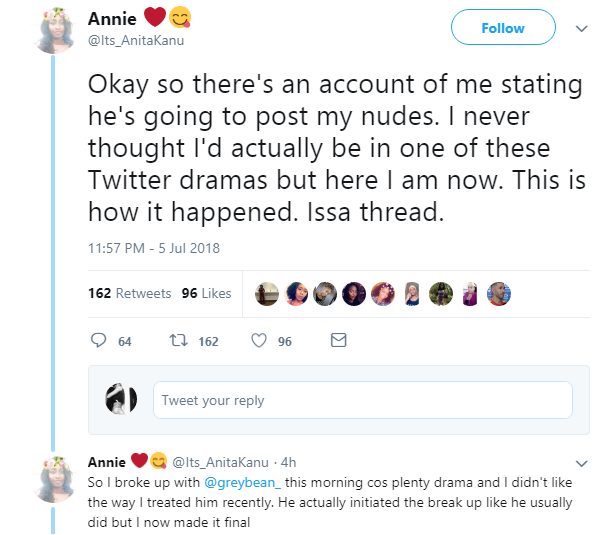Click the 'Tweet your reply' text field
The height and width of the screenshot is (535, 614).
362,400
